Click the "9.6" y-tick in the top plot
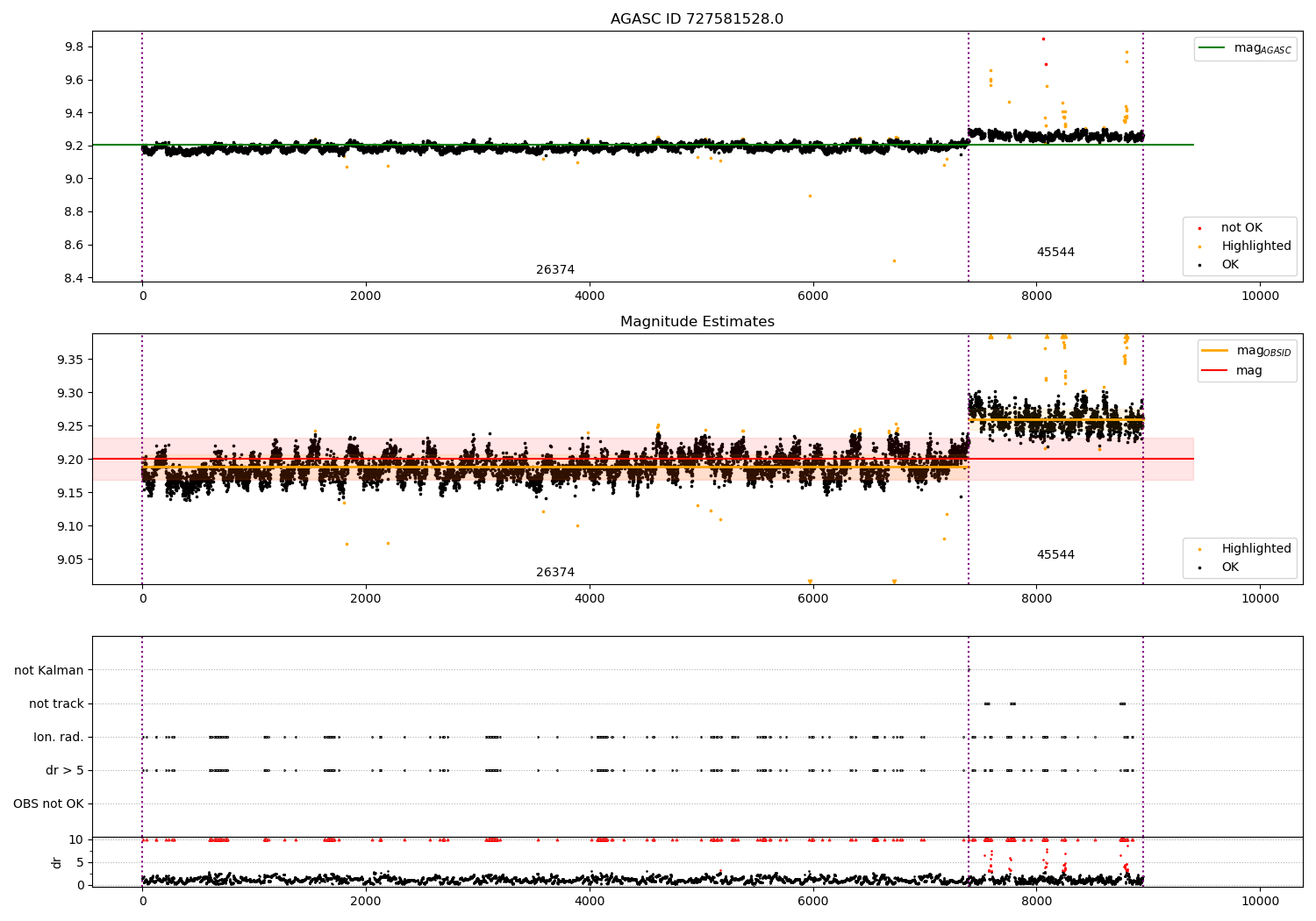 pyautogui.click(x=75, y=80)
